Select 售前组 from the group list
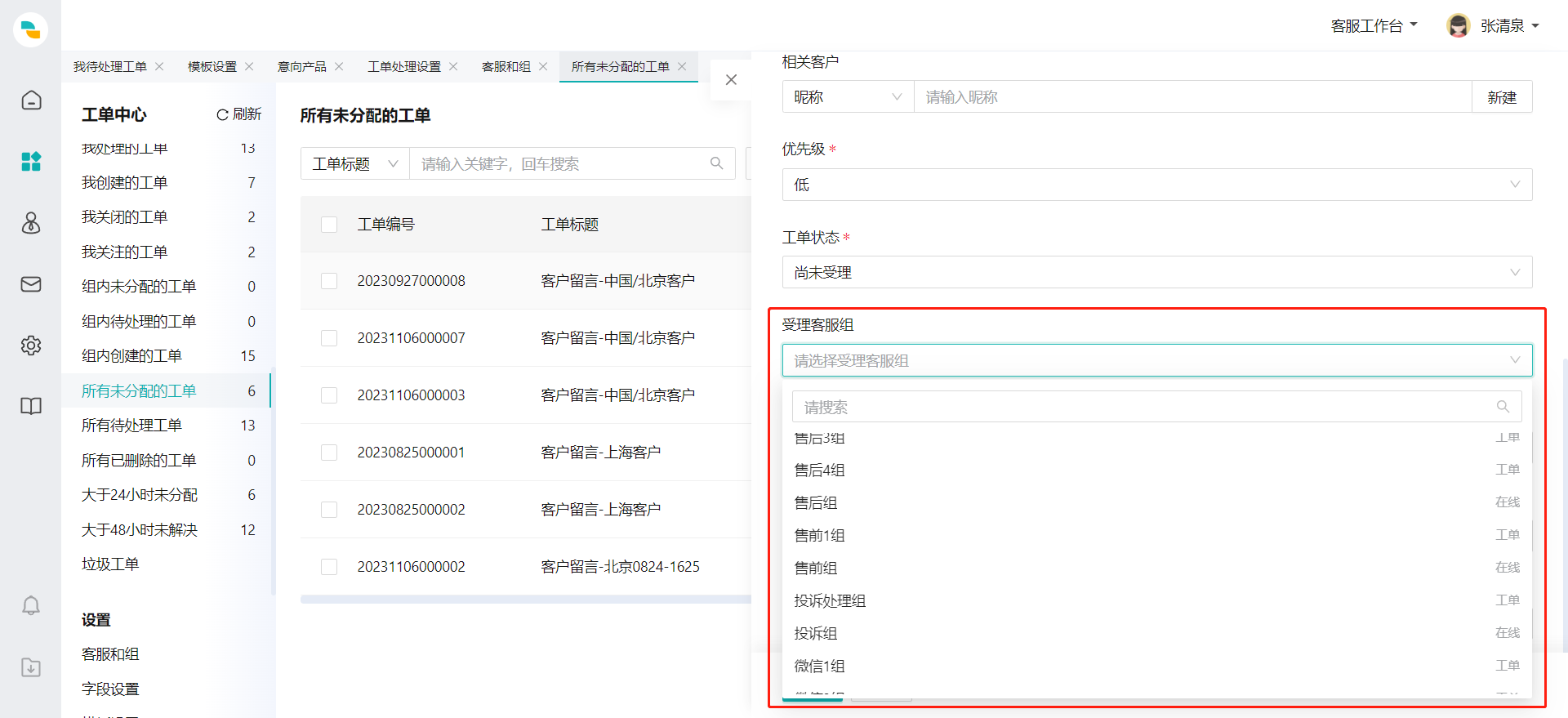Screen dimensions: 1568x718 (1156, 568)
